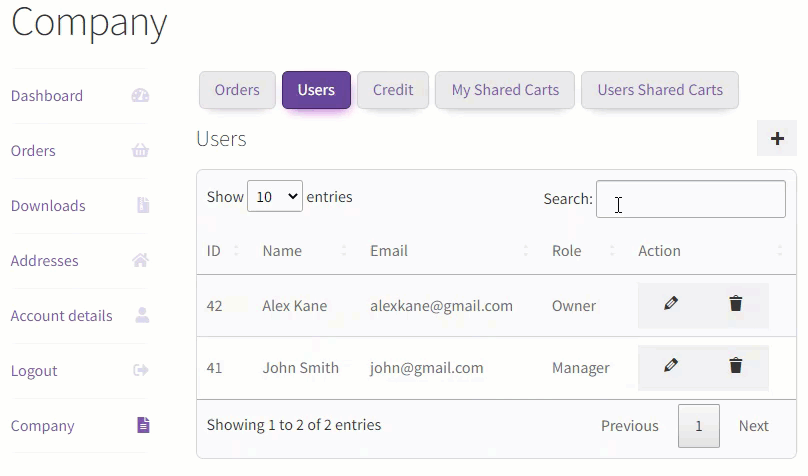The width and height of the screenshot is (808, 476).
Task: Sort table by the ID column arrows
Action: click(x=236, y=251)
